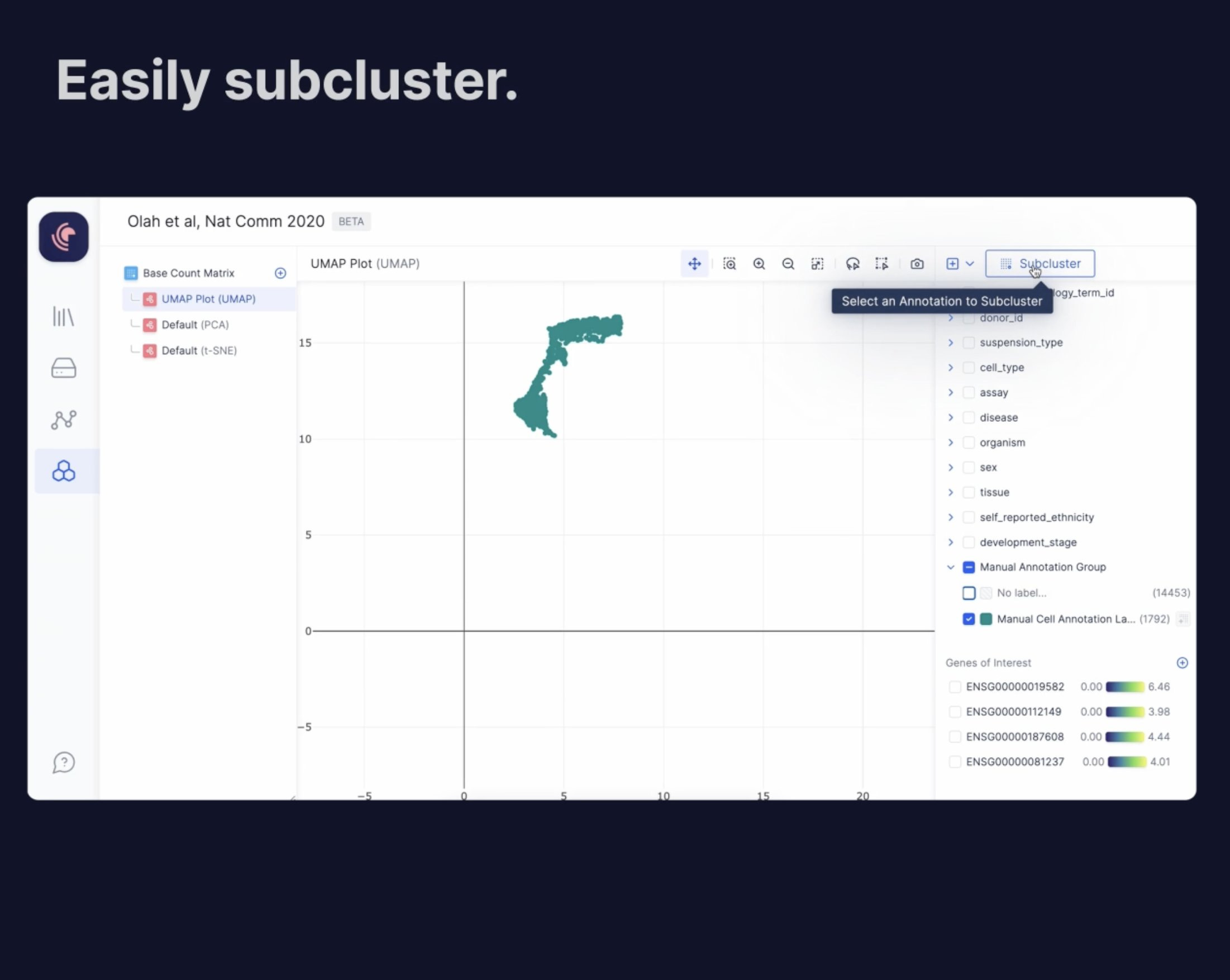
Task: Take a screenshot of the plot with camera icon
Action: pos(917,264)
